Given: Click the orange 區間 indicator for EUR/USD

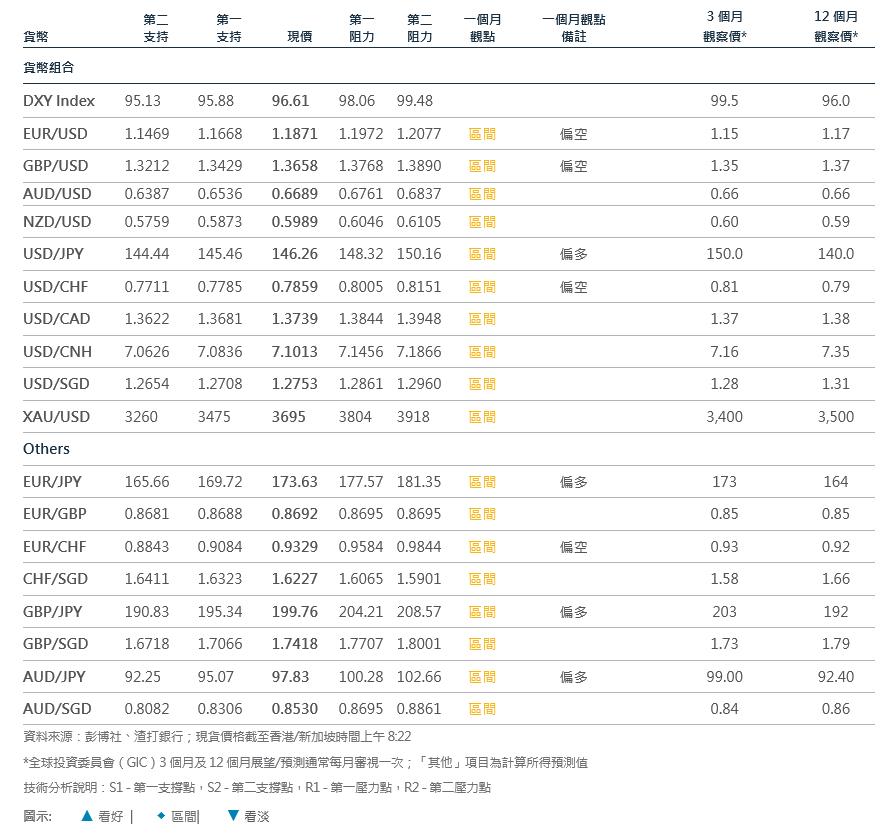Looking at the screenshot, I should tap(482, 134).
